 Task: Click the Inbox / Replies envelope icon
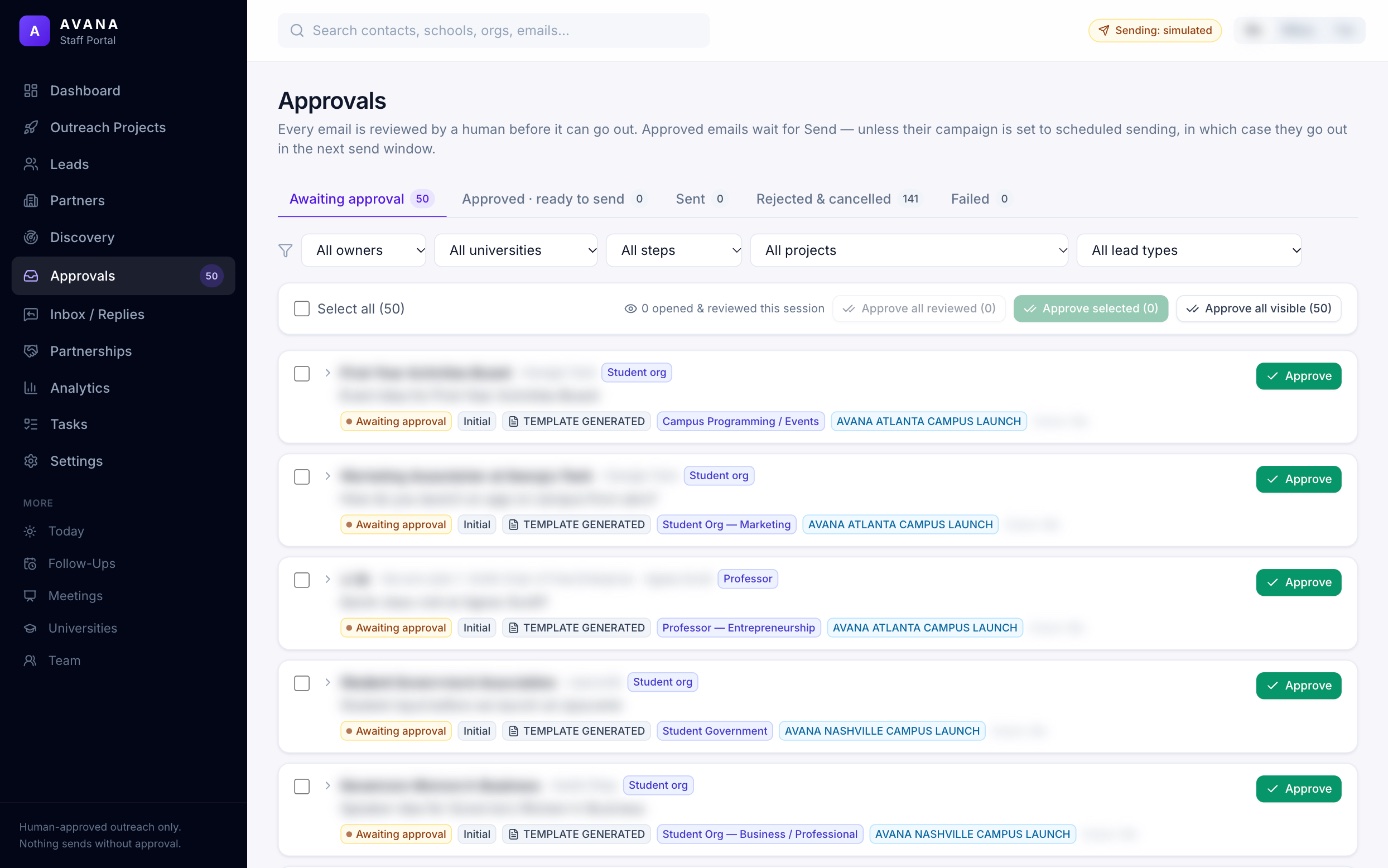(x=31, y=314)
